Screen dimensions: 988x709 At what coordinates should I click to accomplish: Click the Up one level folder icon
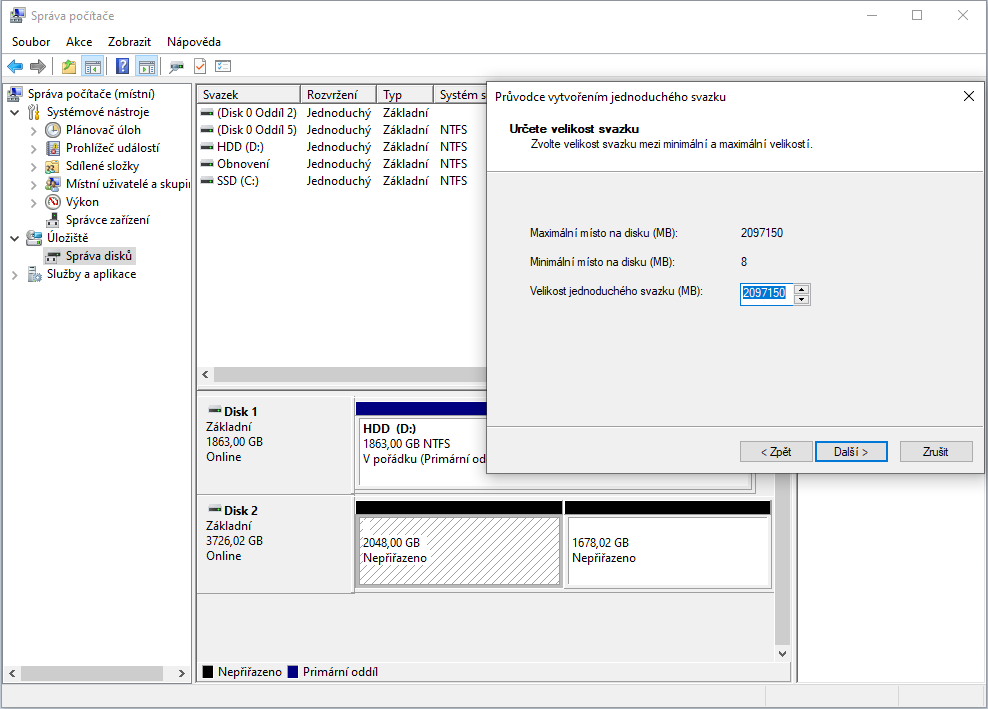point(68,66)
